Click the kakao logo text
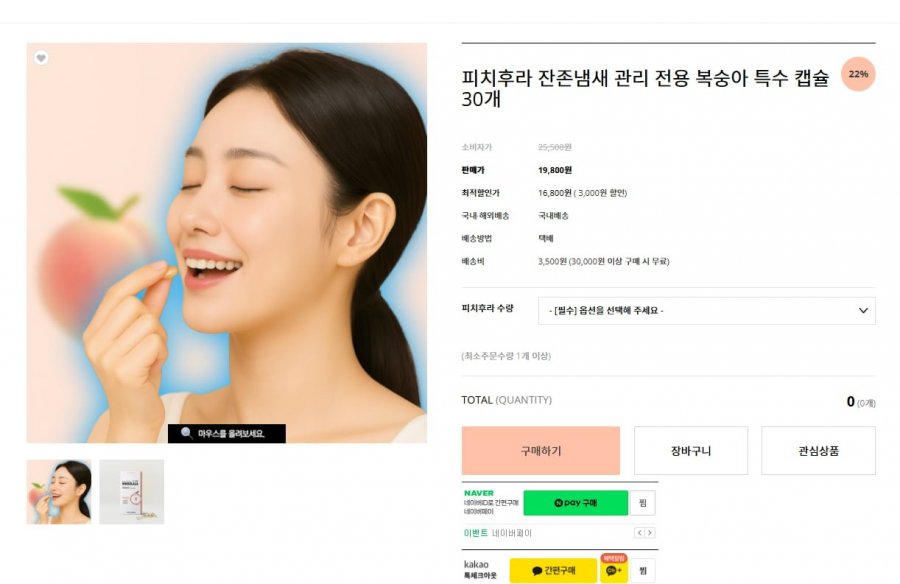This screenshot has width=900, height=584. tap(476, 564)
